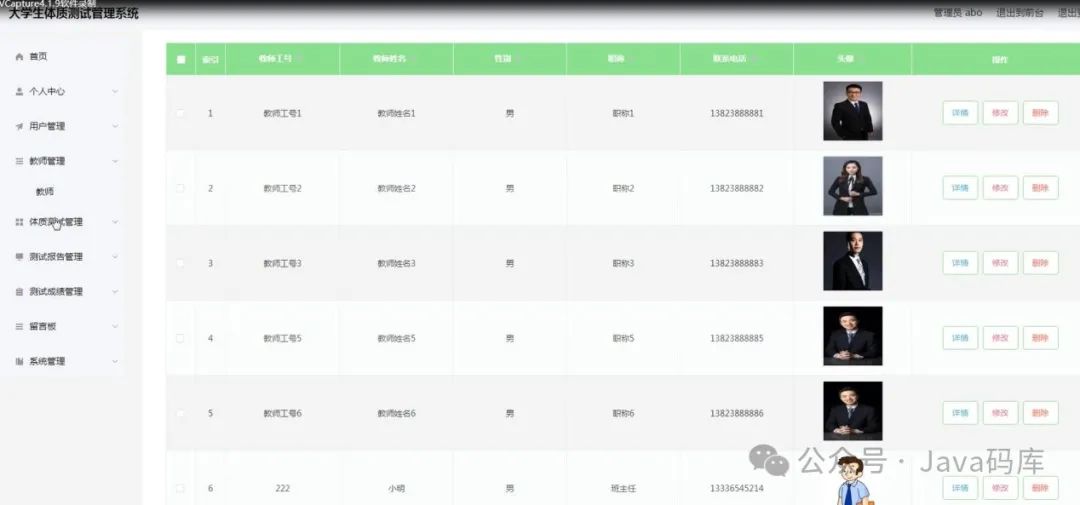The height and width of the screenshot is (505, 1080).
Task: Click the home icon beside 首页
Action: pyautogui.click(x=19, y=57)
